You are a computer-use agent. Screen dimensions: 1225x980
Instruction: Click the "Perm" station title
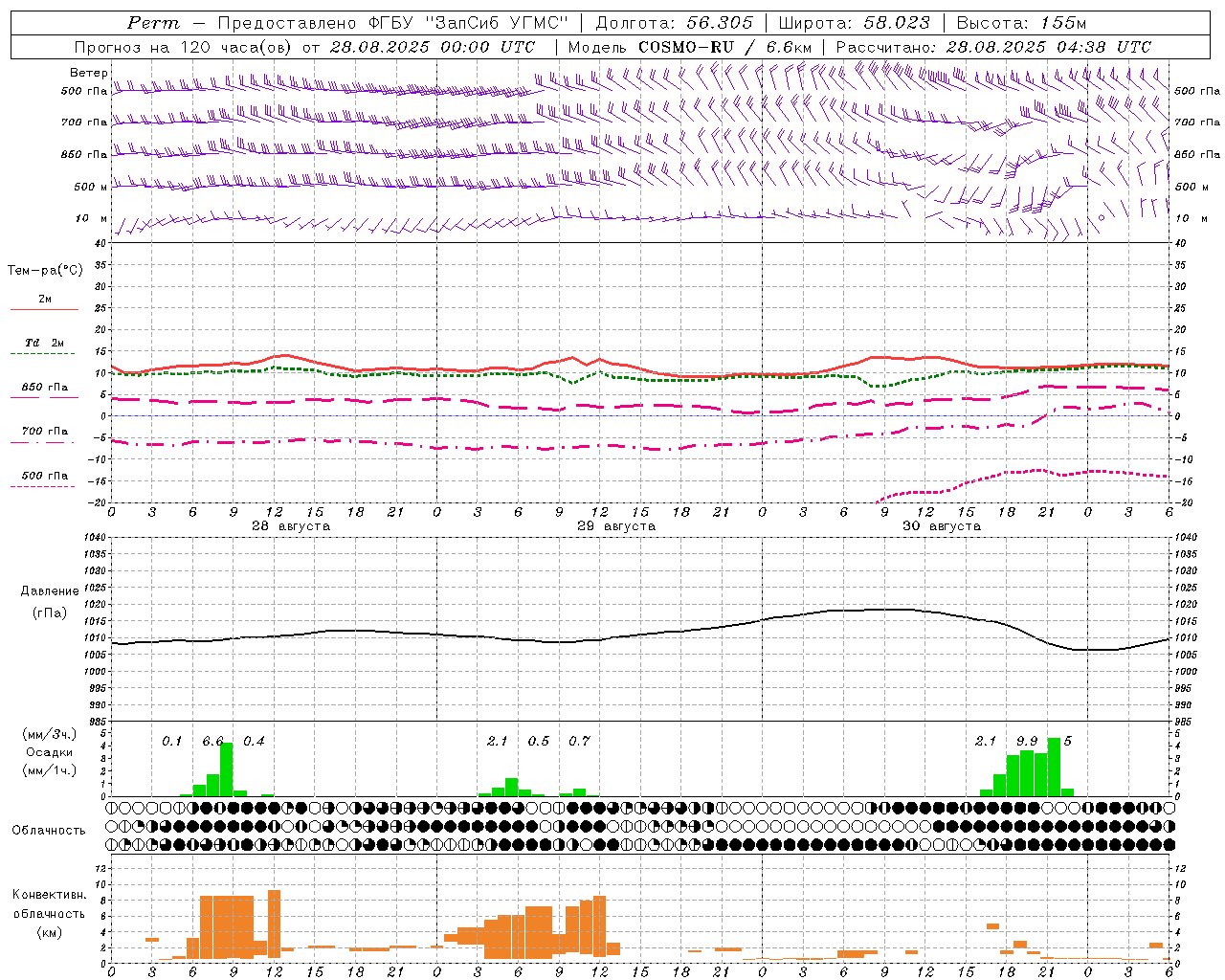point(153,23)
